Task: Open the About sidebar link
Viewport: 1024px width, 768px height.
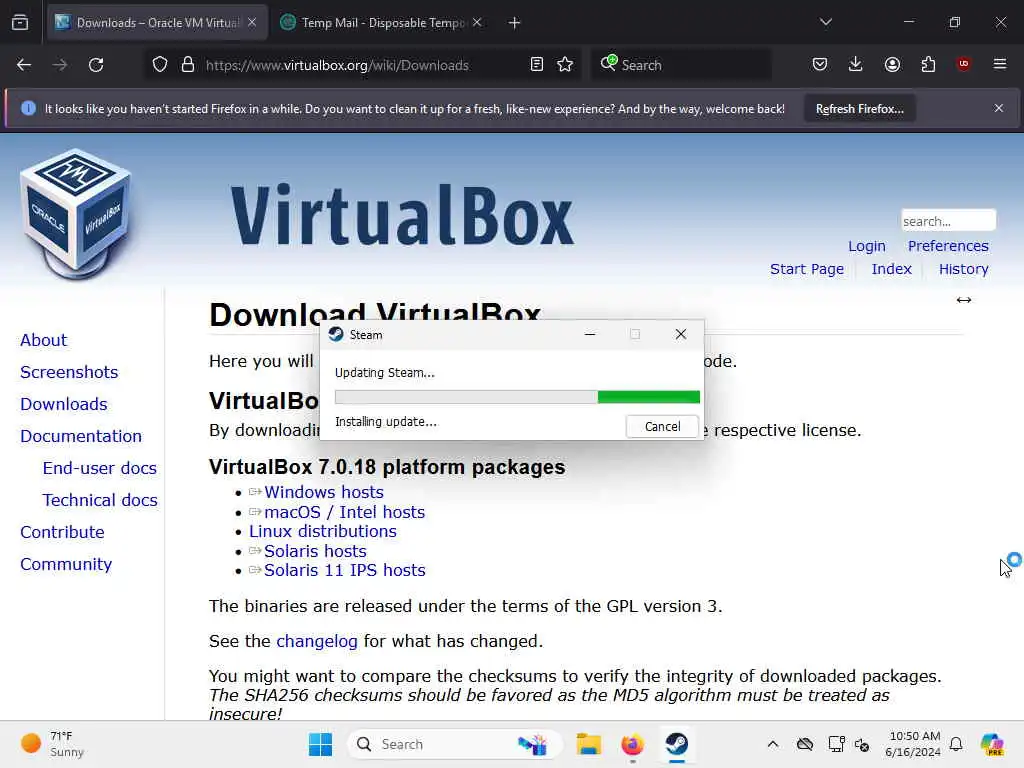Action: 44,340
